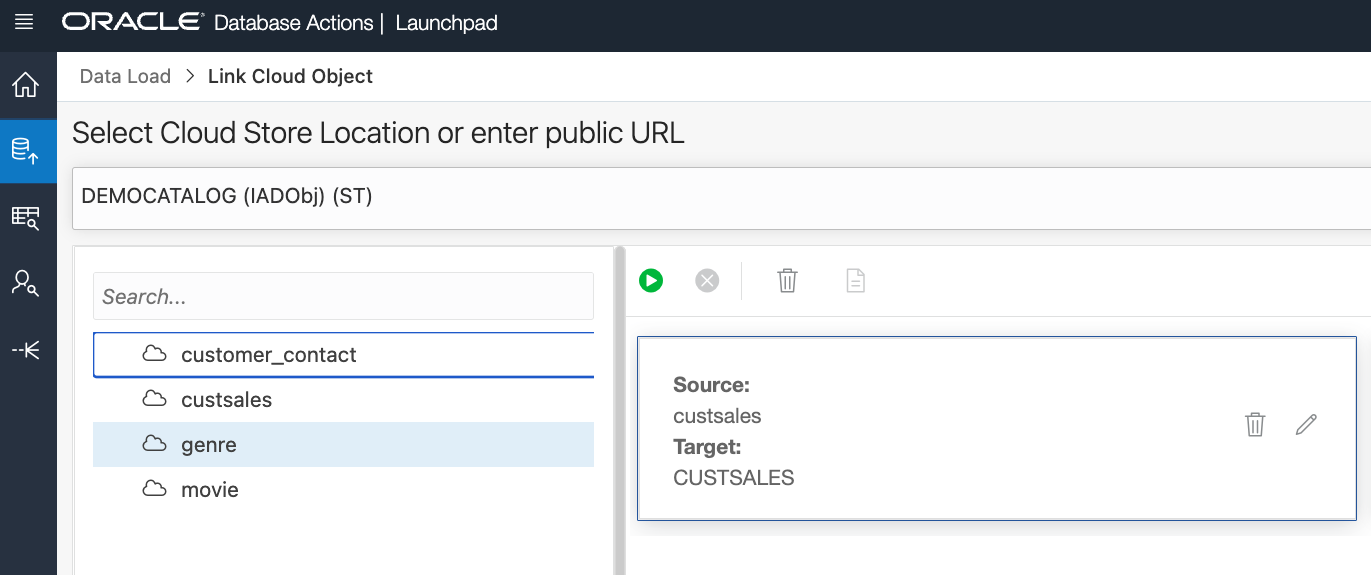This screenshot has width=1371, height=575.
Task: Select custsales in the object list
Action: pyautogui.click(x=226, y=400)
